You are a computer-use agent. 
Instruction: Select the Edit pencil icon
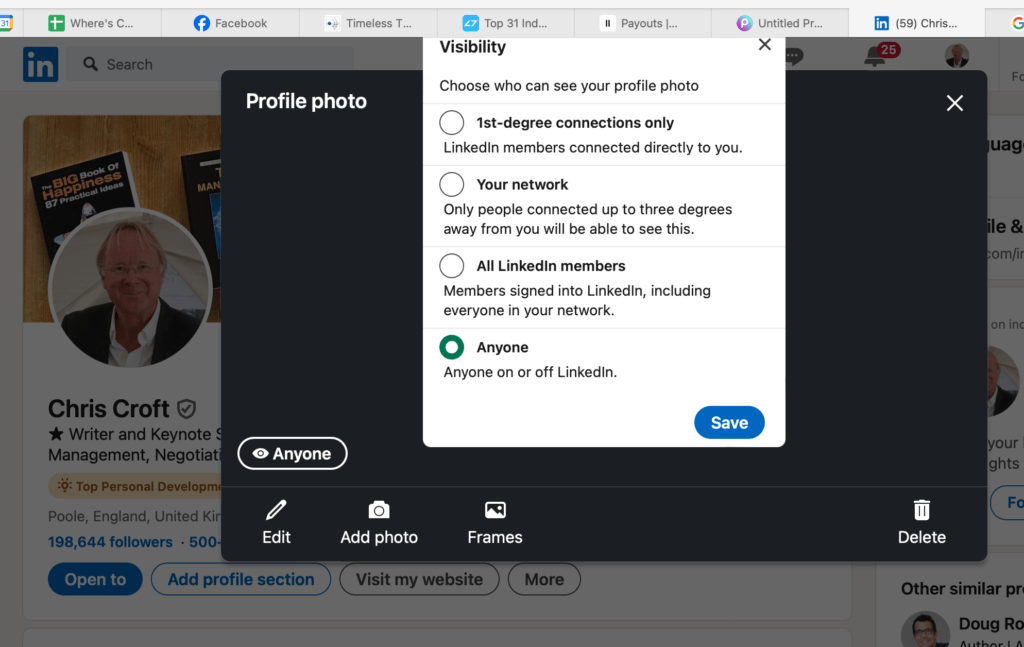(276, 521)
